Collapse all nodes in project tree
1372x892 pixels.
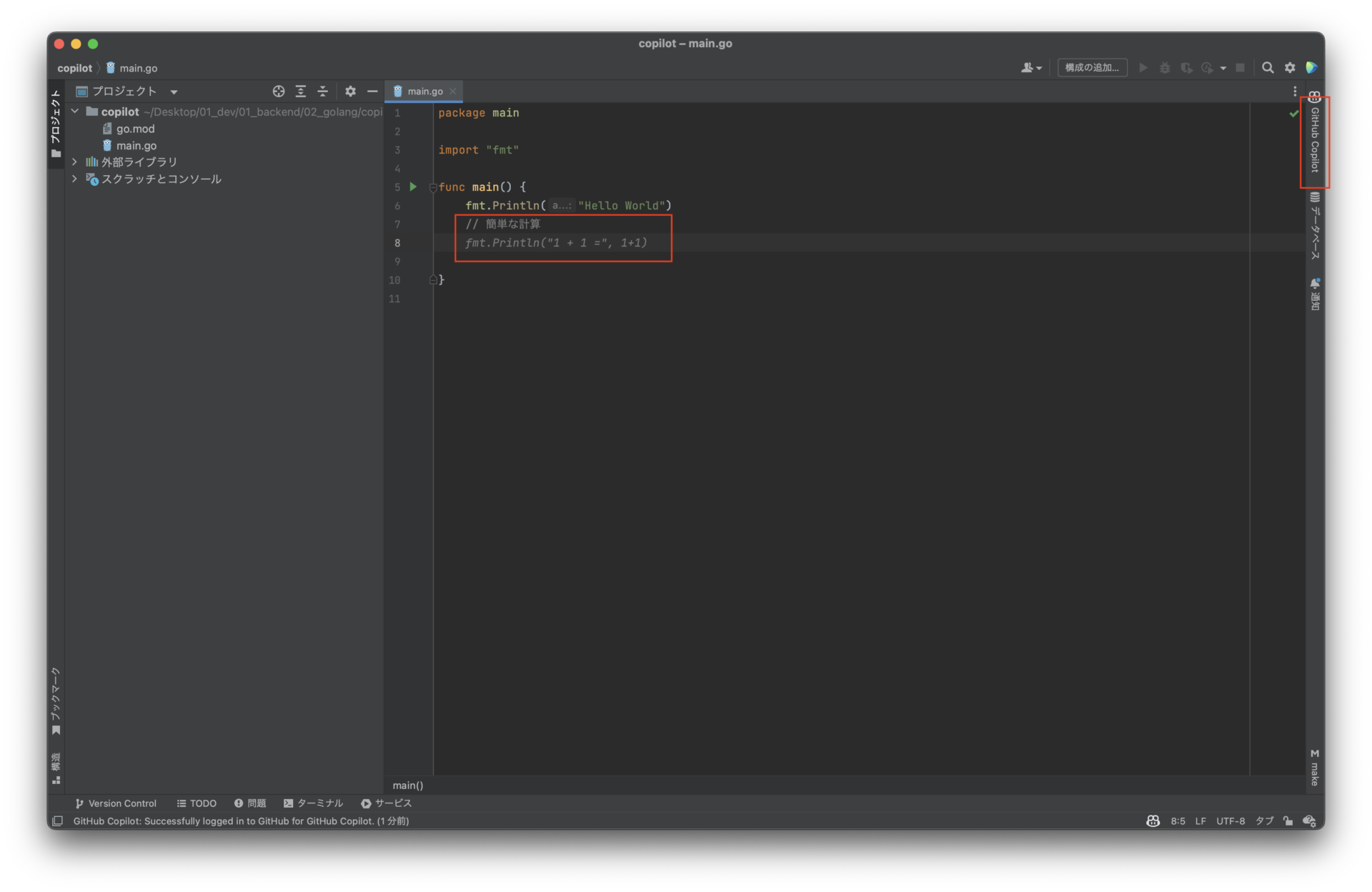322,91
